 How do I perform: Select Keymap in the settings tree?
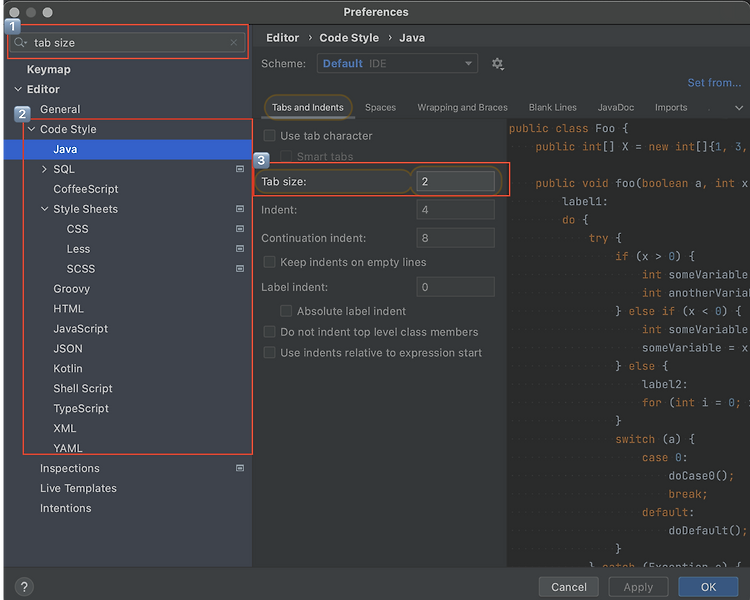tap(49, 69)
